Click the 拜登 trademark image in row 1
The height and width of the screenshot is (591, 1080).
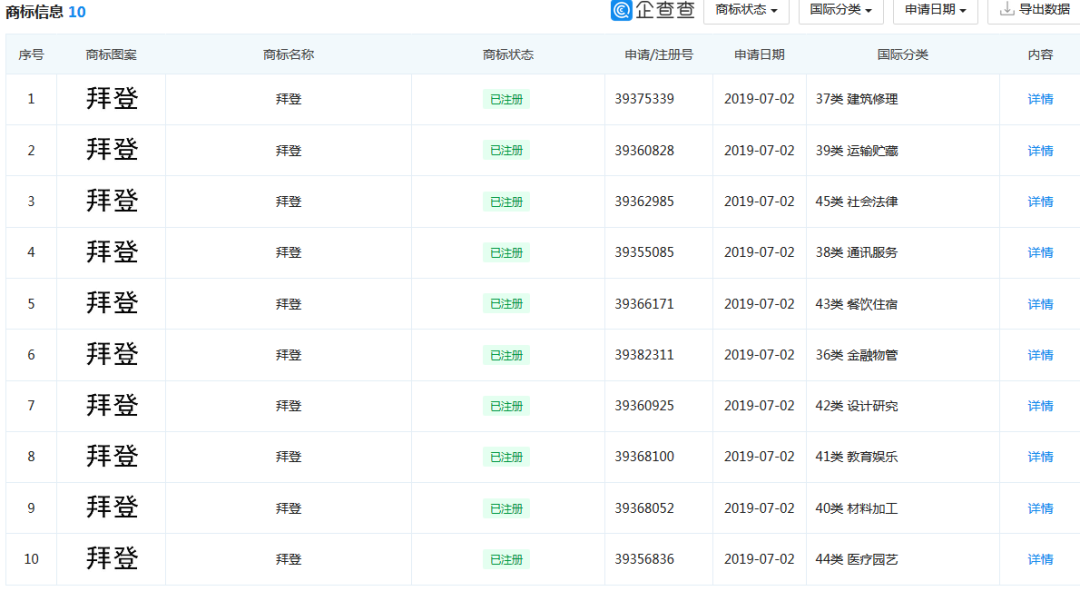[x=112, y=99]
